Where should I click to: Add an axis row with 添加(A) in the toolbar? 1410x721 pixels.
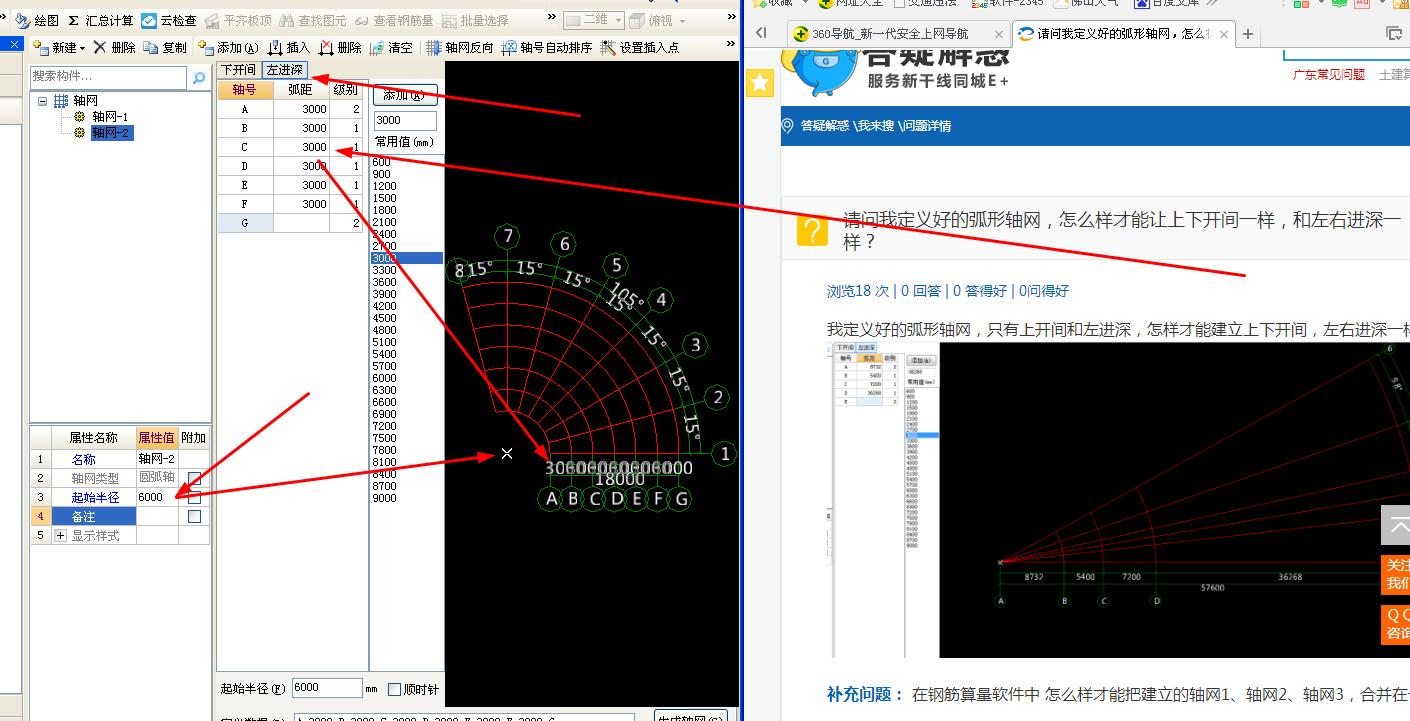228,47
